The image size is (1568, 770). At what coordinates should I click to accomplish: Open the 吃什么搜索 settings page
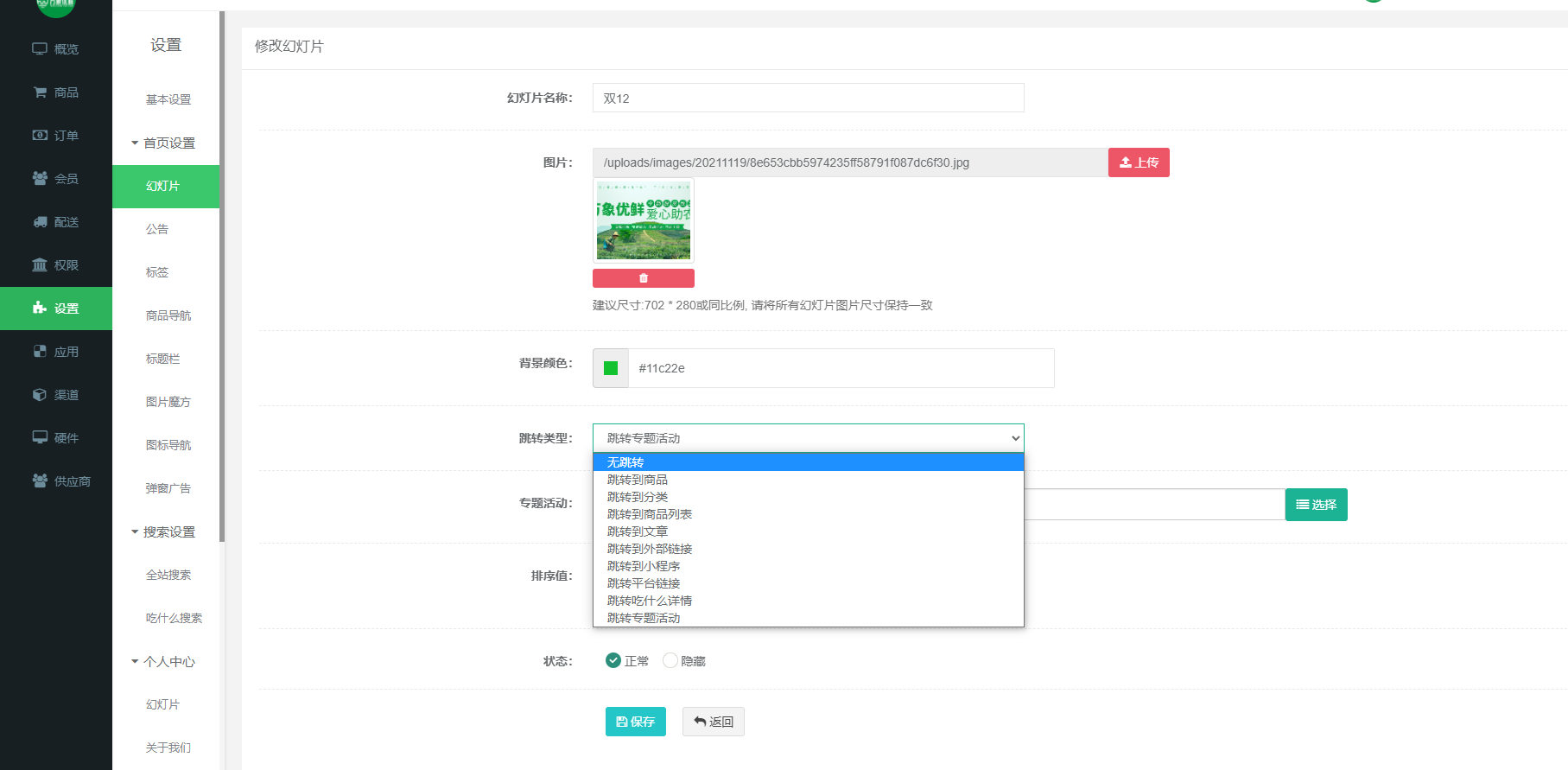coord(174,619)
